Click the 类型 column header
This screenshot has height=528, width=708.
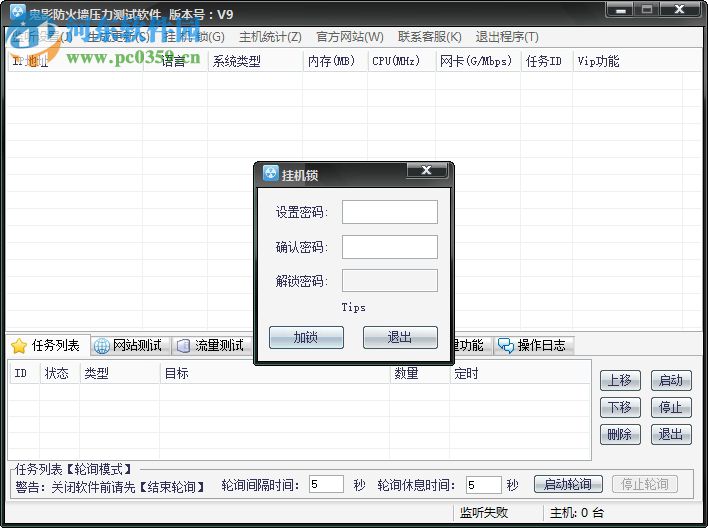[120, 373]
